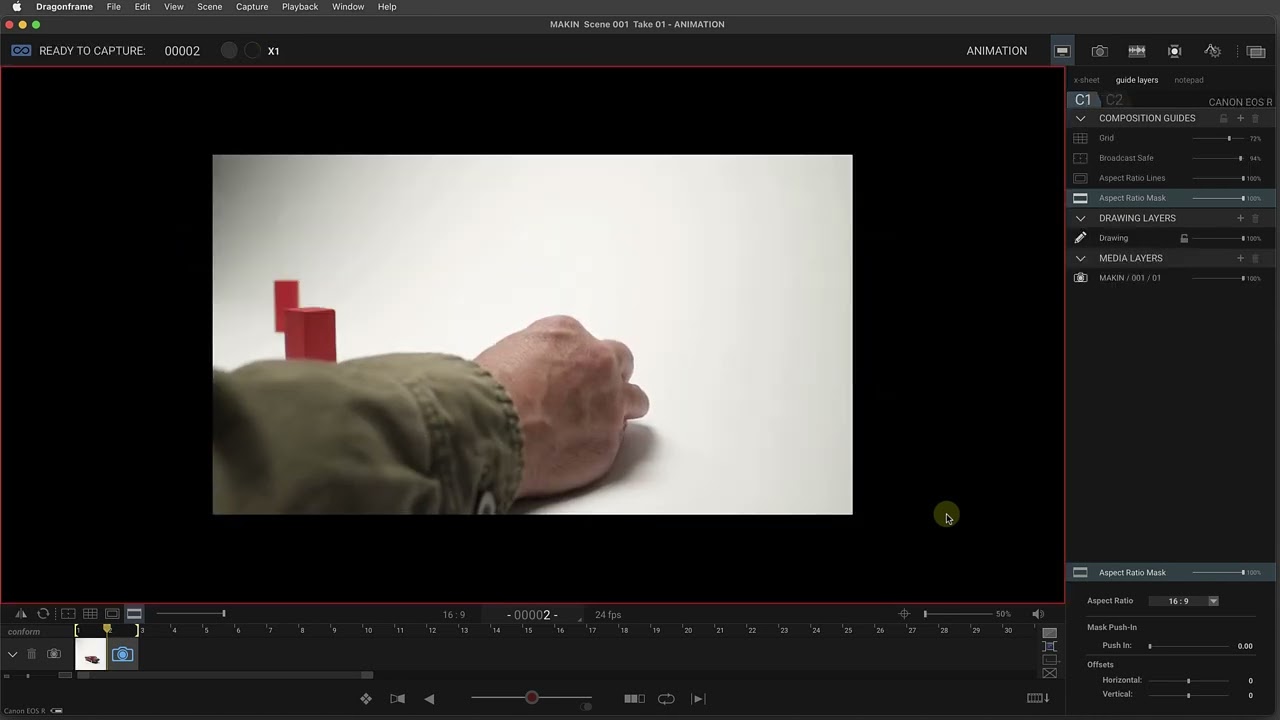The height and width of the screenshot is (720, 1280).
Task: Click the pencil icon on the Drawing layer
Action: pos(1080,238)
